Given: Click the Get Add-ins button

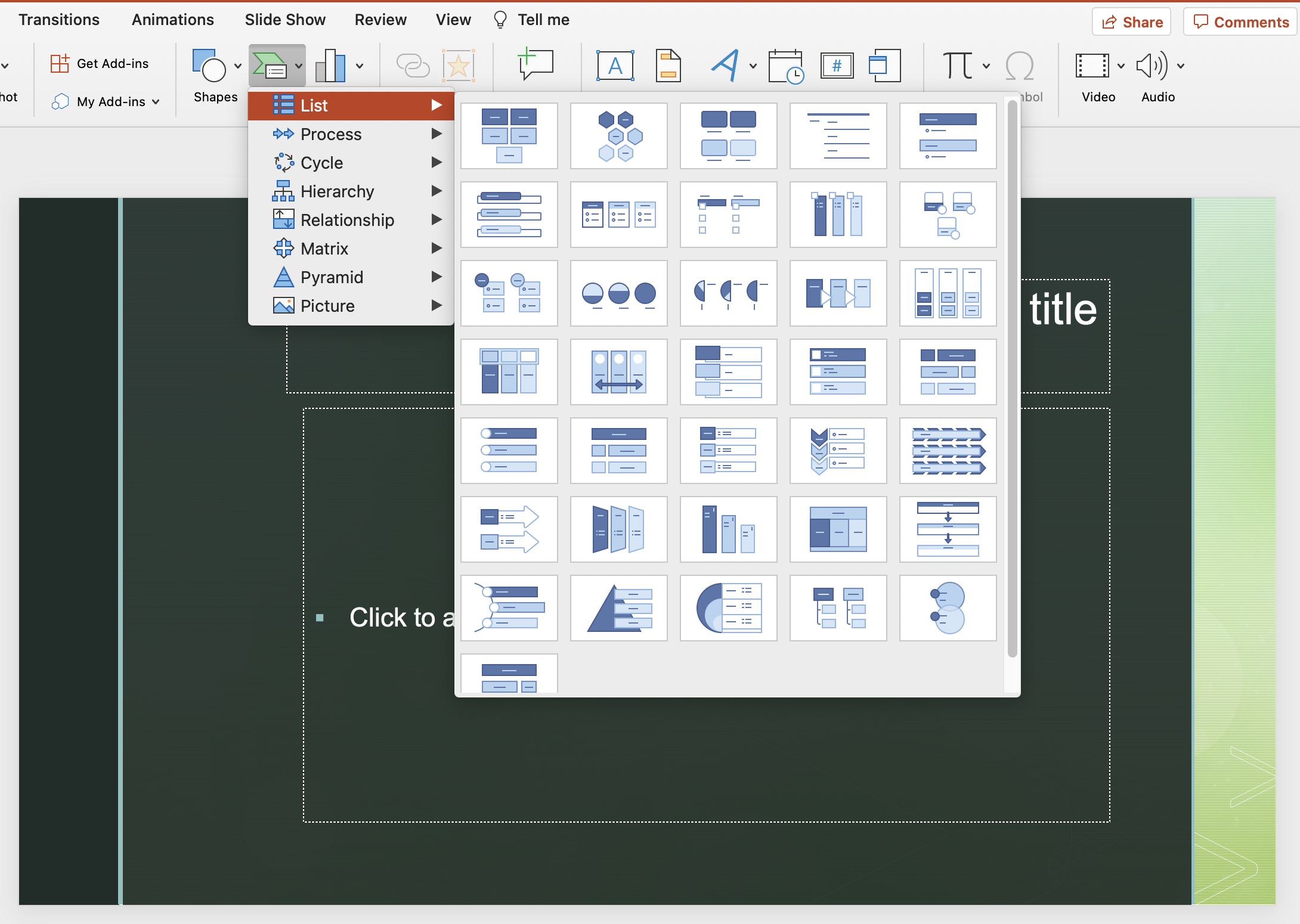Looking at the screenshot, I should tap(100, 63).
